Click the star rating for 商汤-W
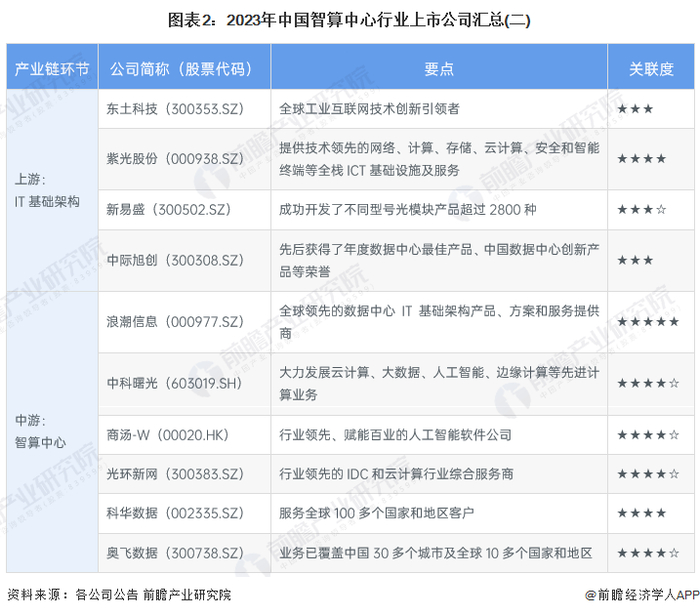This screenshot has height=615, width=700. tap(648, 435)
